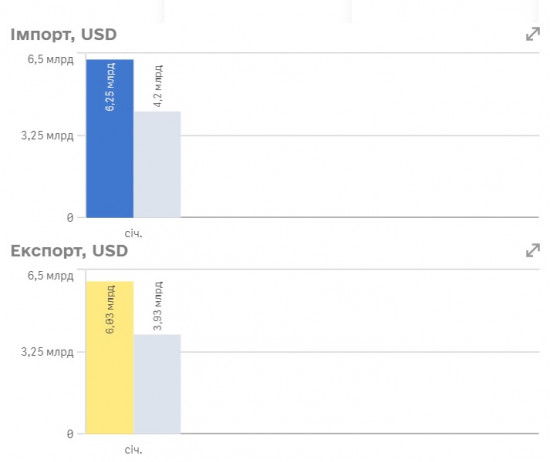Viewport: 550px width, 462px height.
Task: Click the січ. label under export chart
Action: [133, 450]
